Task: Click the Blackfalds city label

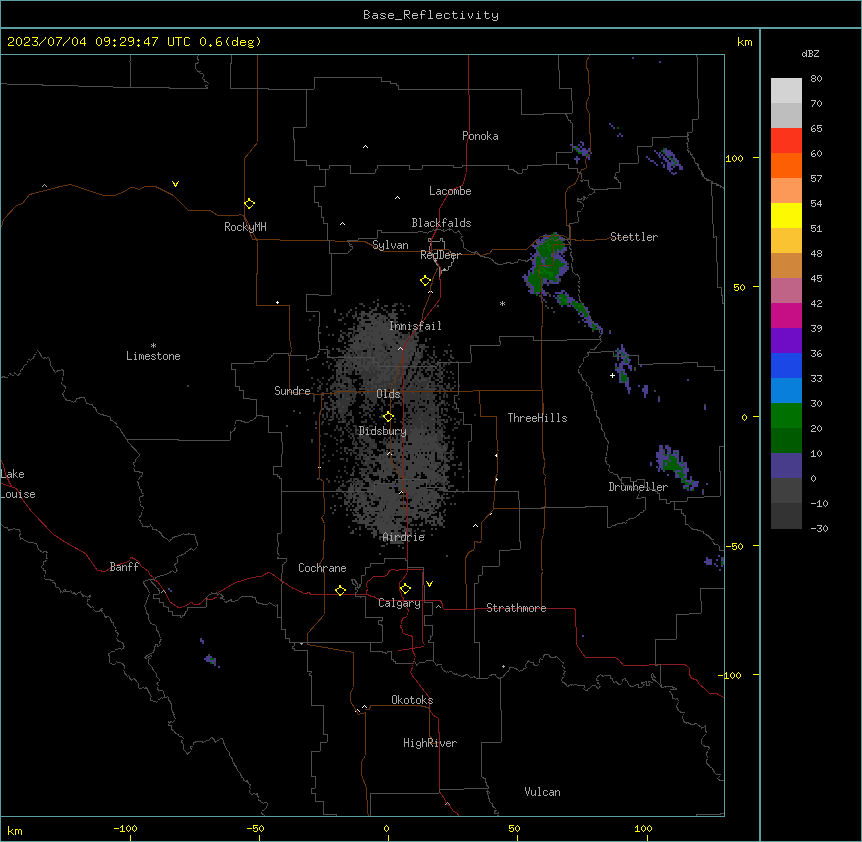Action: point(441,223)
